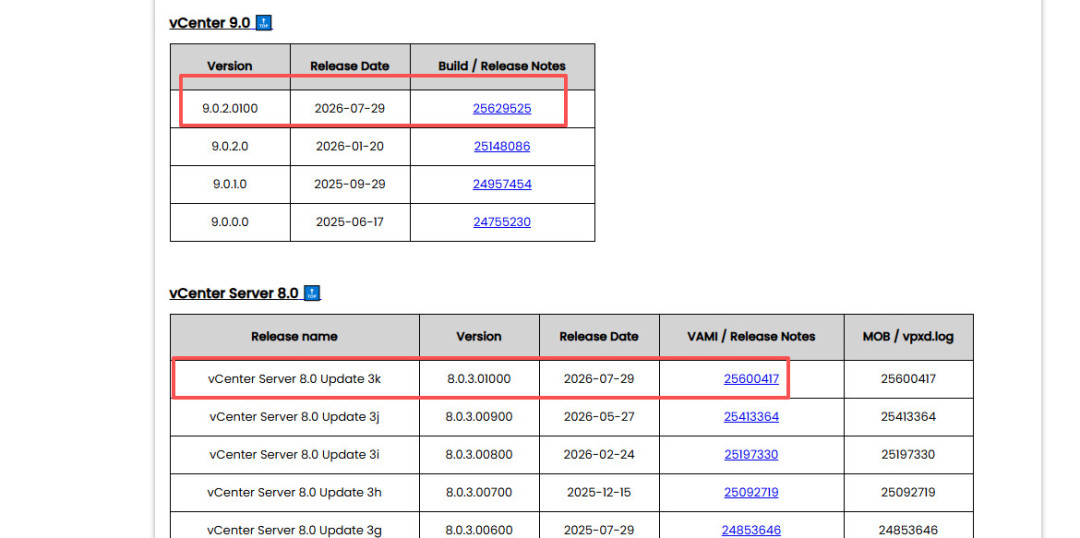Select vCenter Server 8.0 Update 3i cell
The width and height of the screenshot is (1080, 538).
(294, 454)
